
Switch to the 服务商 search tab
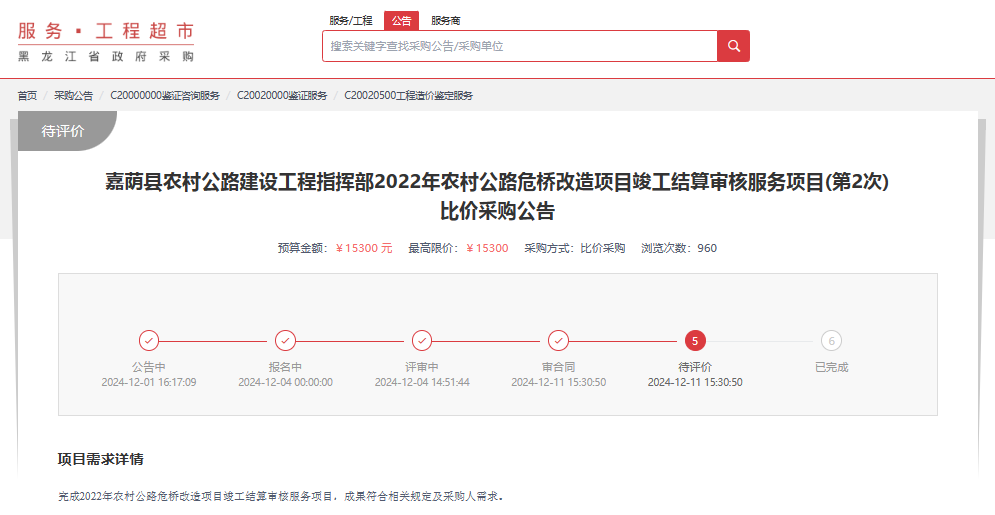click(446, 21)
